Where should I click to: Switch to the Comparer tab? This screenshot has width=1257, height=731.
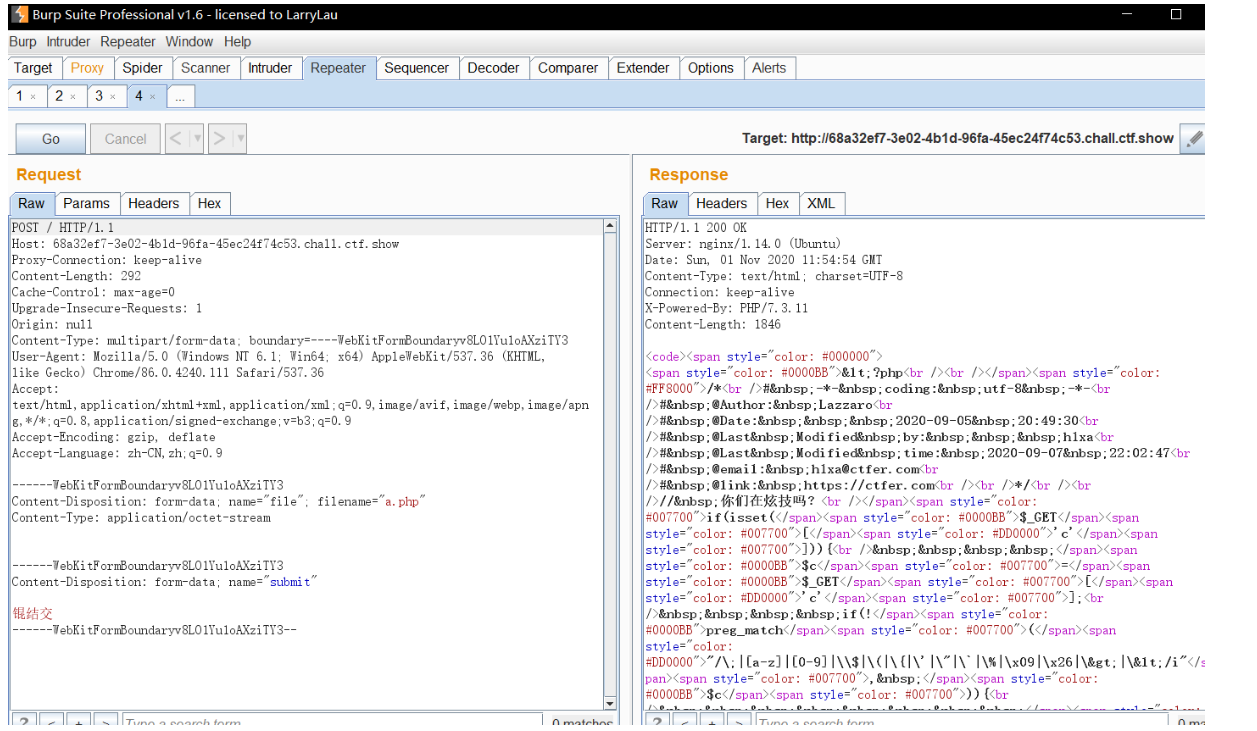pos(568,68)
